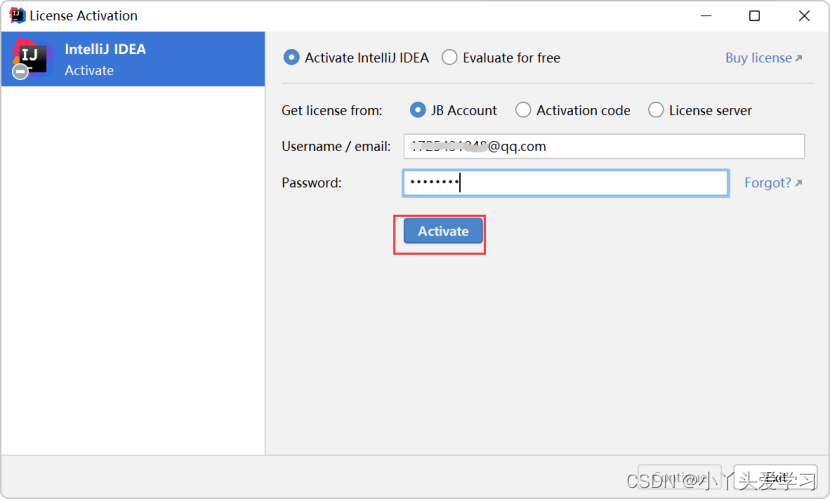
Task: Click the License Activation title bar app icon
Action: coord(17,15)
